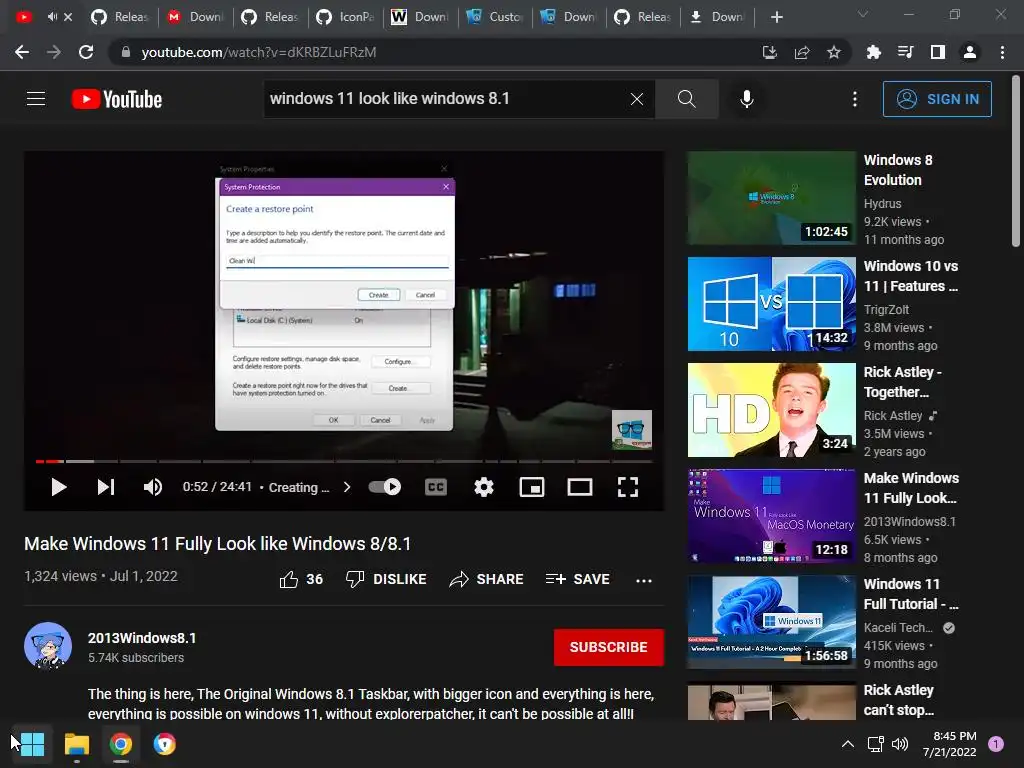
Task: Click in the YouTube search field
Action: pyautogui.click(x=444, y=99)
